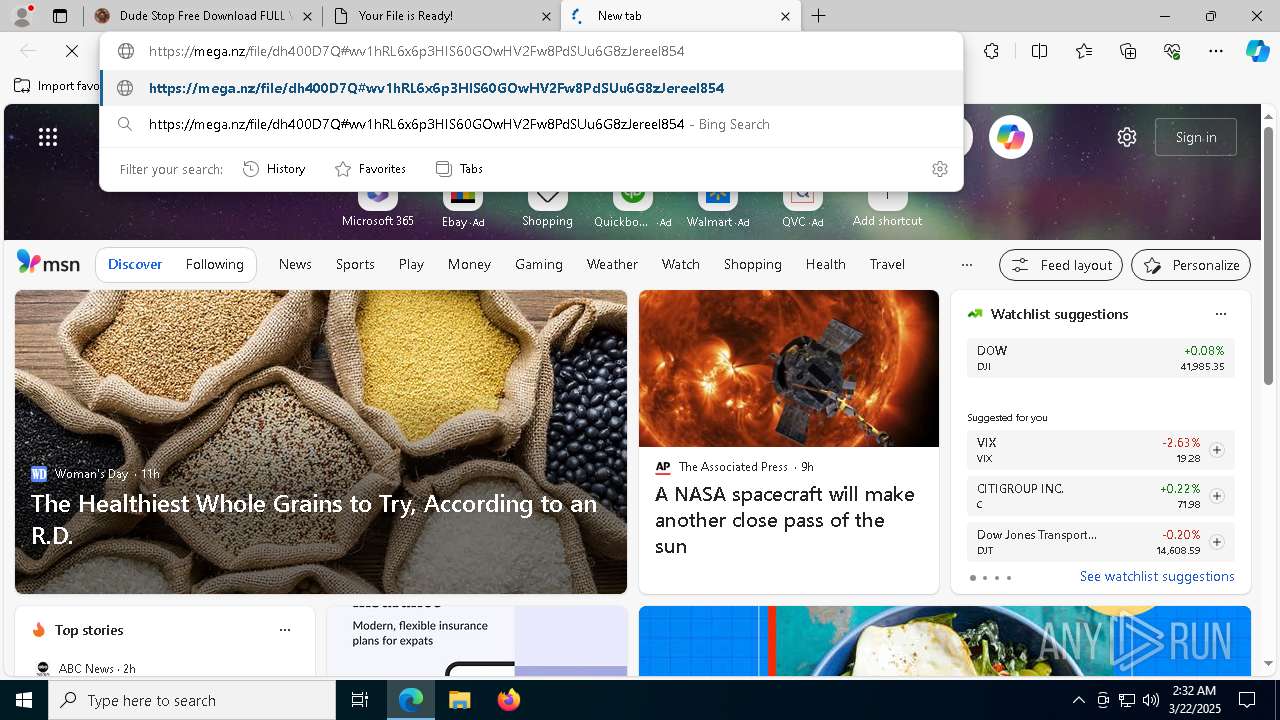Open Copilot sidebar icon

pyautogui.click(x=1257, y=51)
